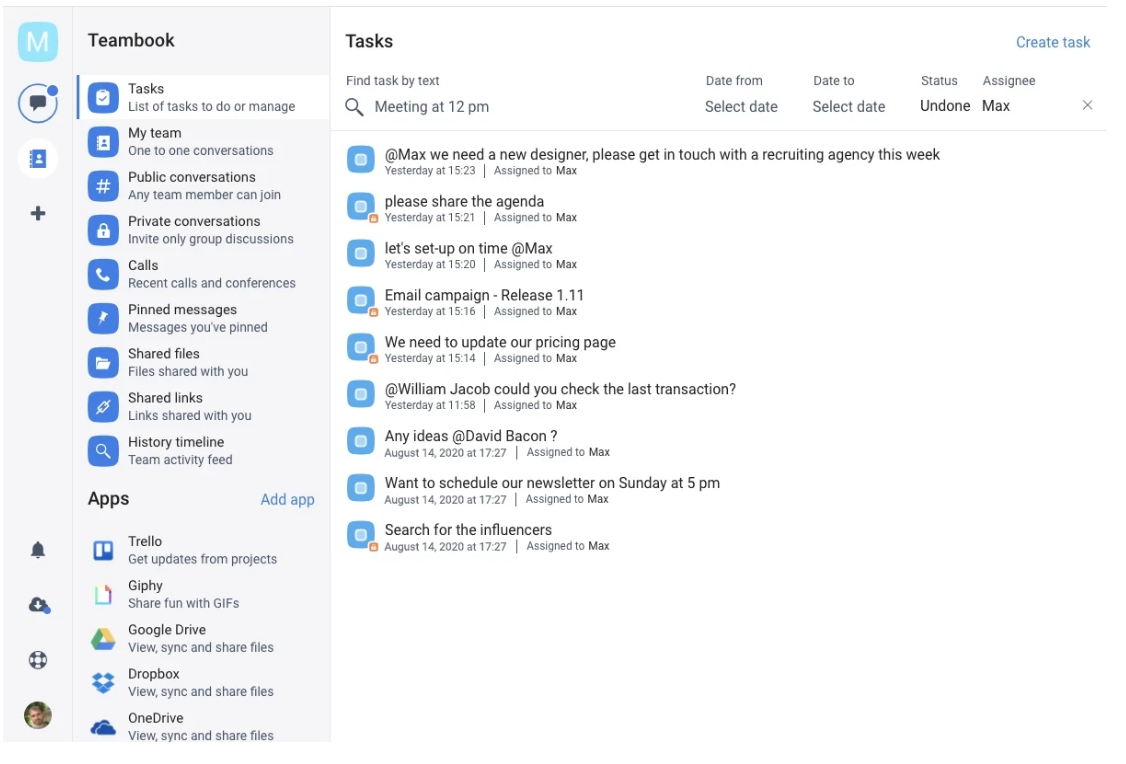The height and width of the screenshot is (764, 1126).
Task: Toggle checkbox for 'Email campaign - Release 1.11'
Action: (x=360, y=301)
